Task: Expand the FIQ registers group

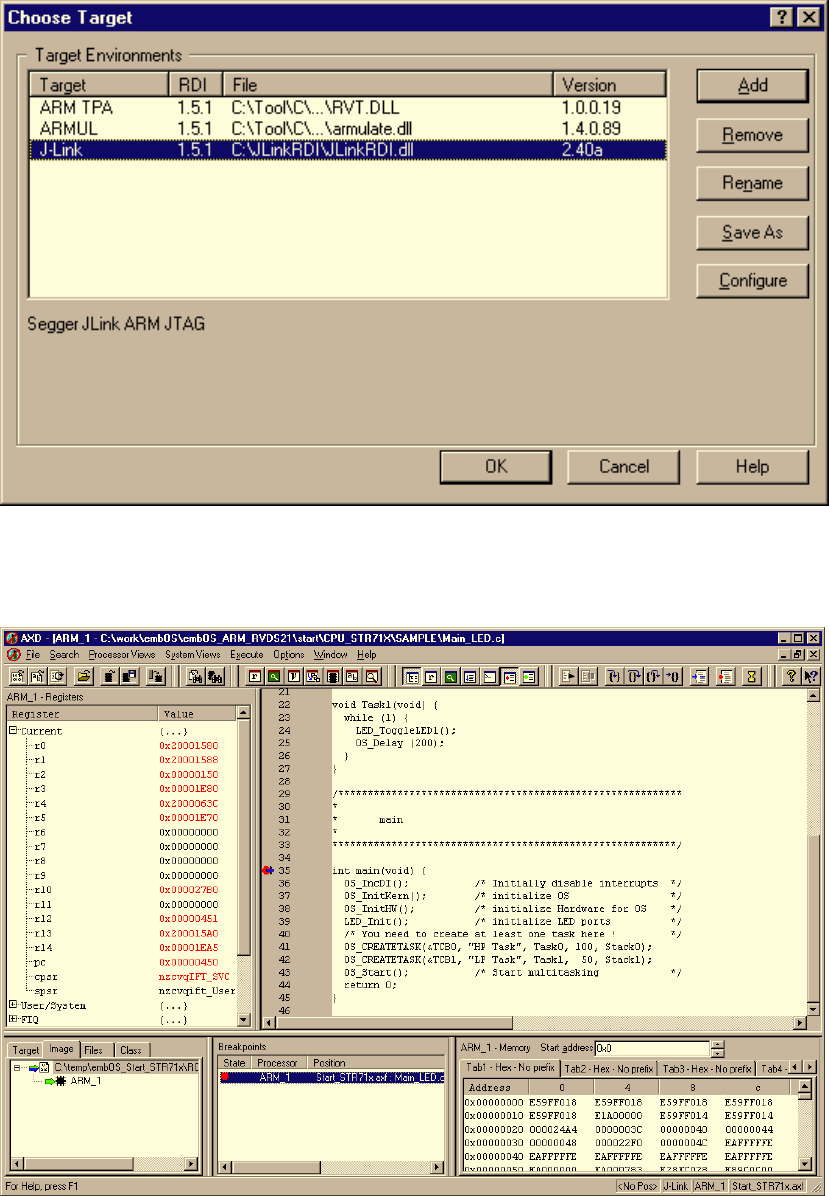Action: click(13, 1018)
